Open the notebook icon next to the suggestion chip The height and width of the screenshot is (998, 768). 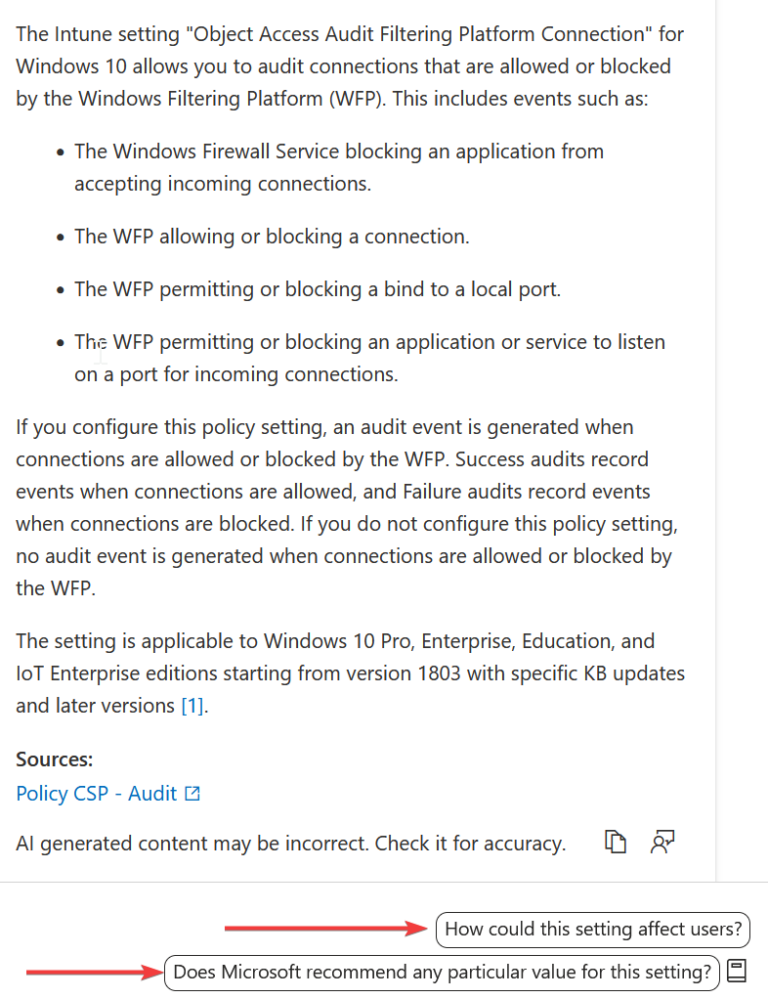pyautogui.click(x=737, y=971)
